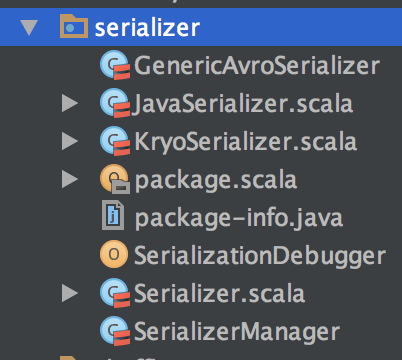Select GenericAvroSerializer in the tree
The image size is (402, 360).
coord(257,66)
